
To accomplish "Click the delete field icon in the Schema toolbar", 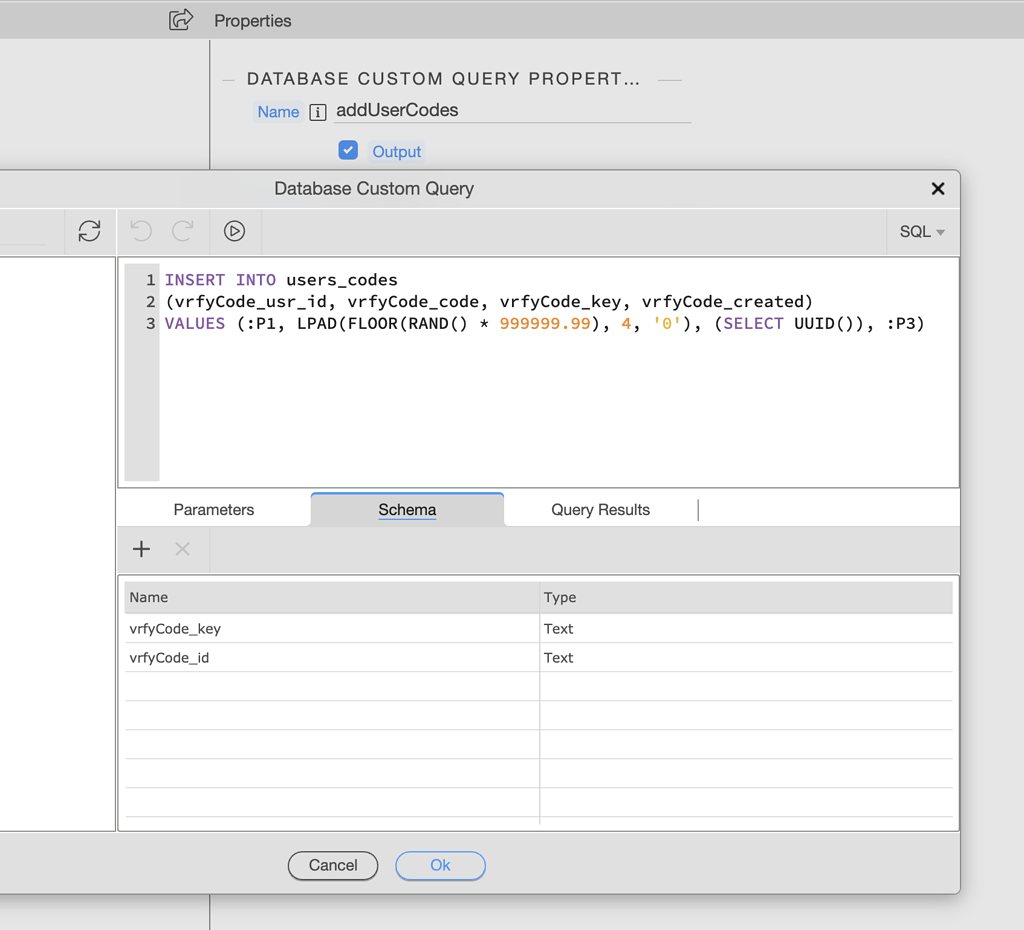I will pos(181,548).
